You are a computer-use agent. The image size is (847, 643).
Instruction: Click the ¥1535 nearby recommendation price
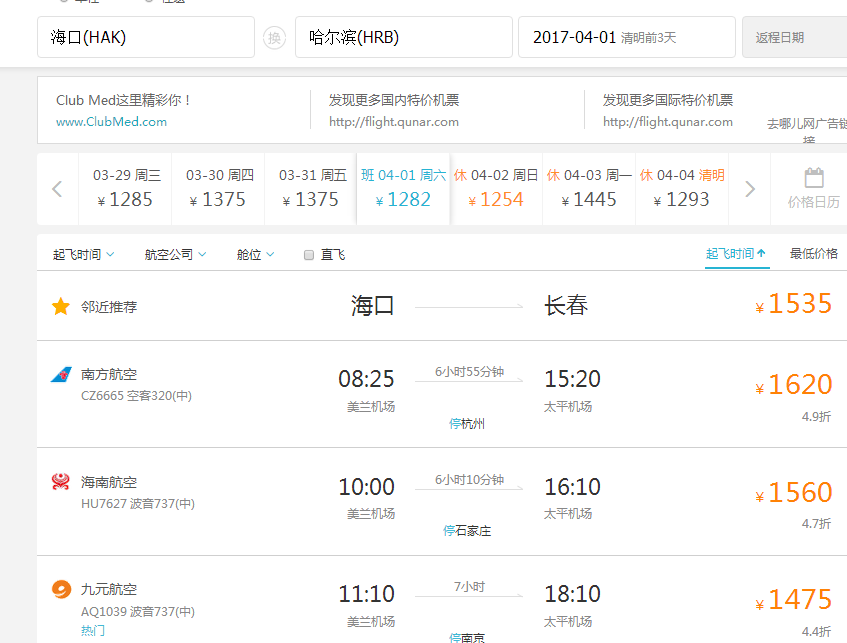pyautogui.click(x=794, y=304)
